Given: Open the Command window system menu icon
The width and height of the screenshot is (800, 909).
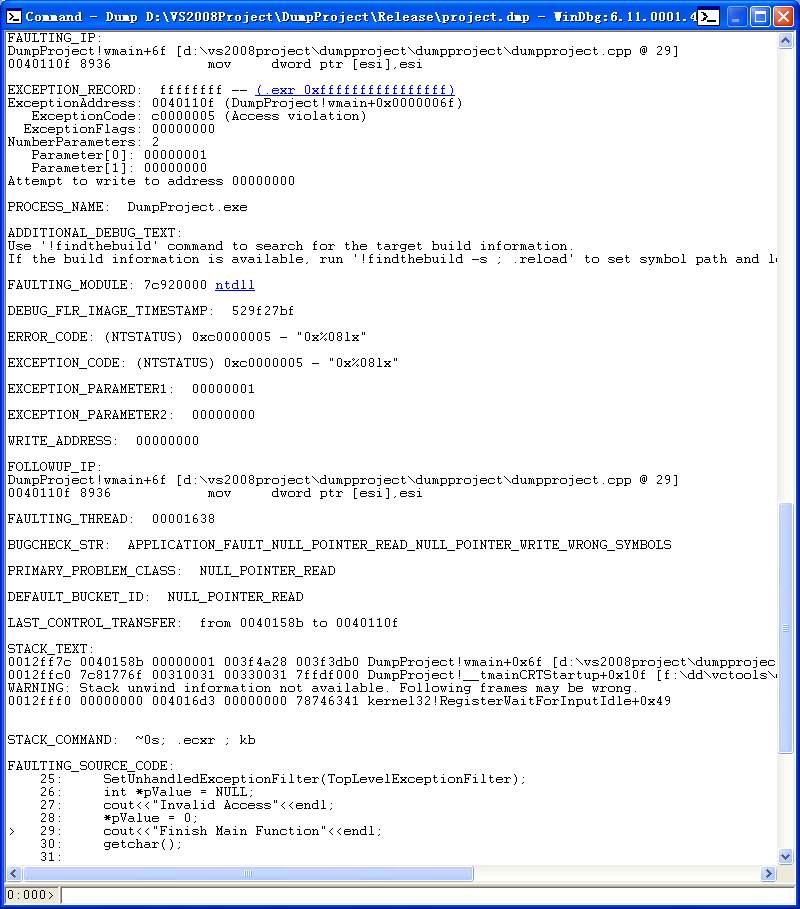Looking at the screenshot, I should click(x=13, y=16).
